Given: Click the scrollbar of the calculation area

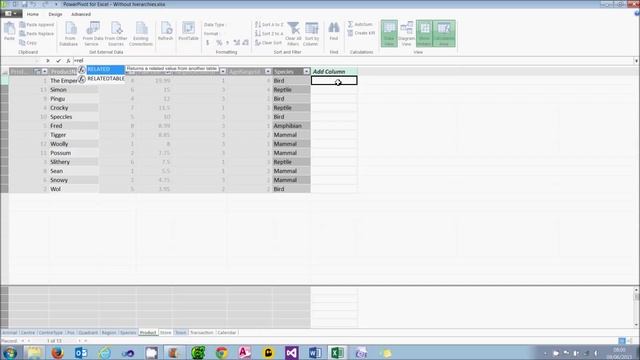Looking at the screenshot, I should [x=636, y=307].
